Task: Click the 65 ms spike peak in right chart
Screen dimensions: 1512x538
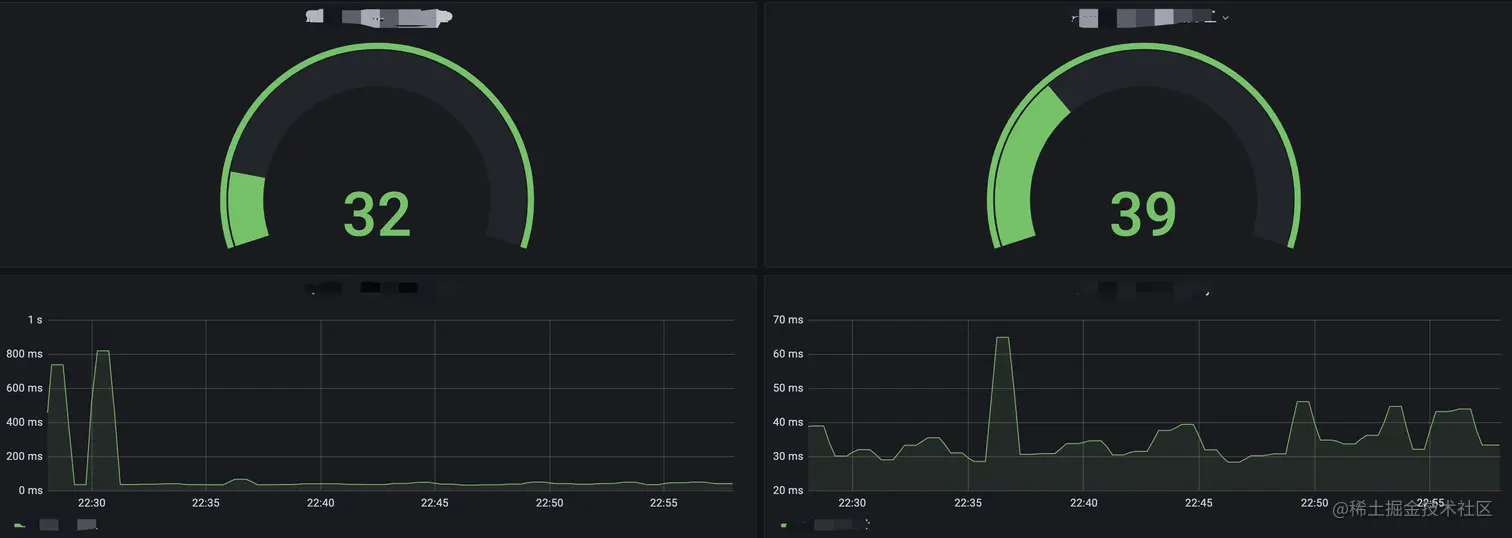Action: 1003,338
